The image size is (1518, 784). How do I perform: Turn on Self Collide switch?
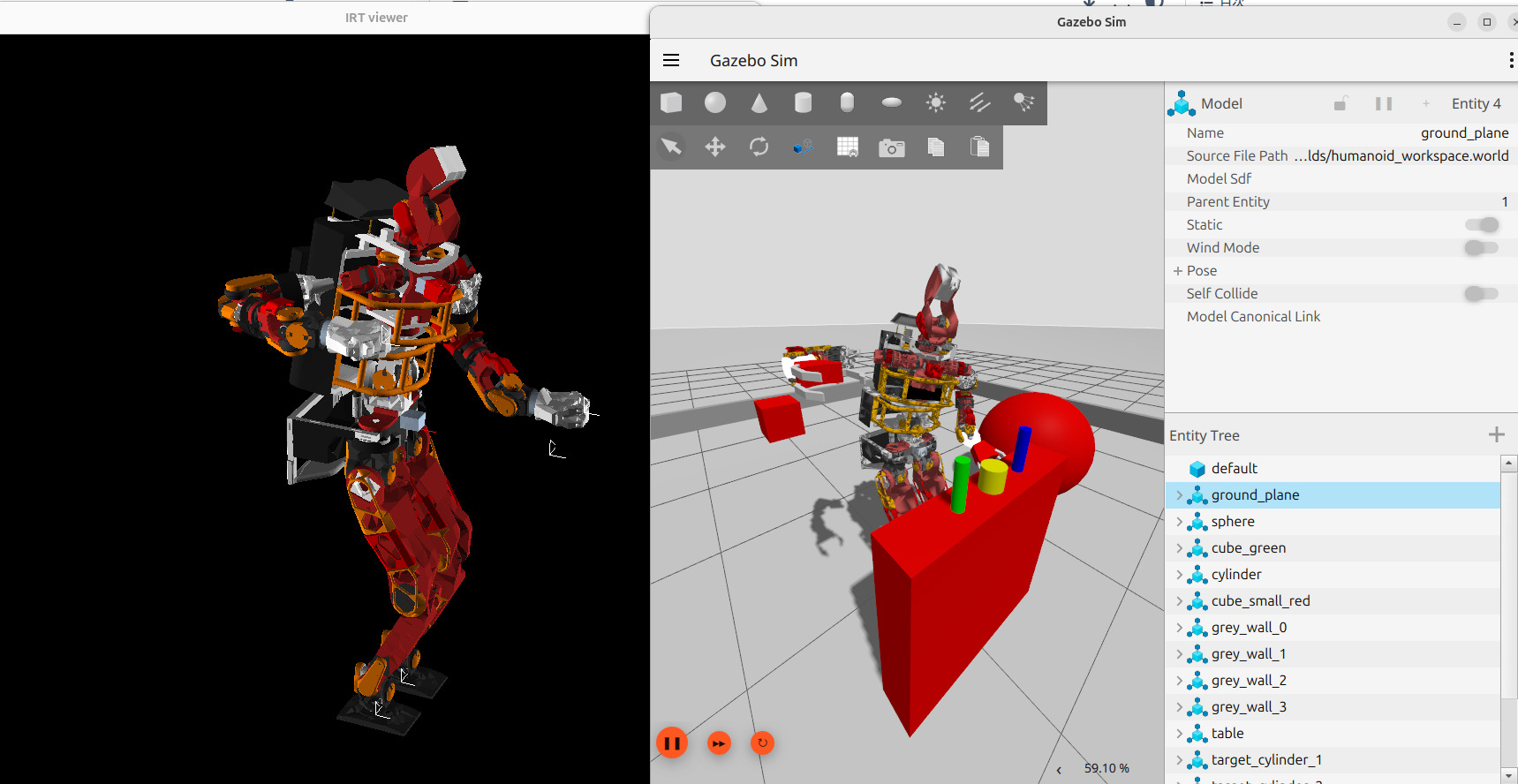(1481, 294)
